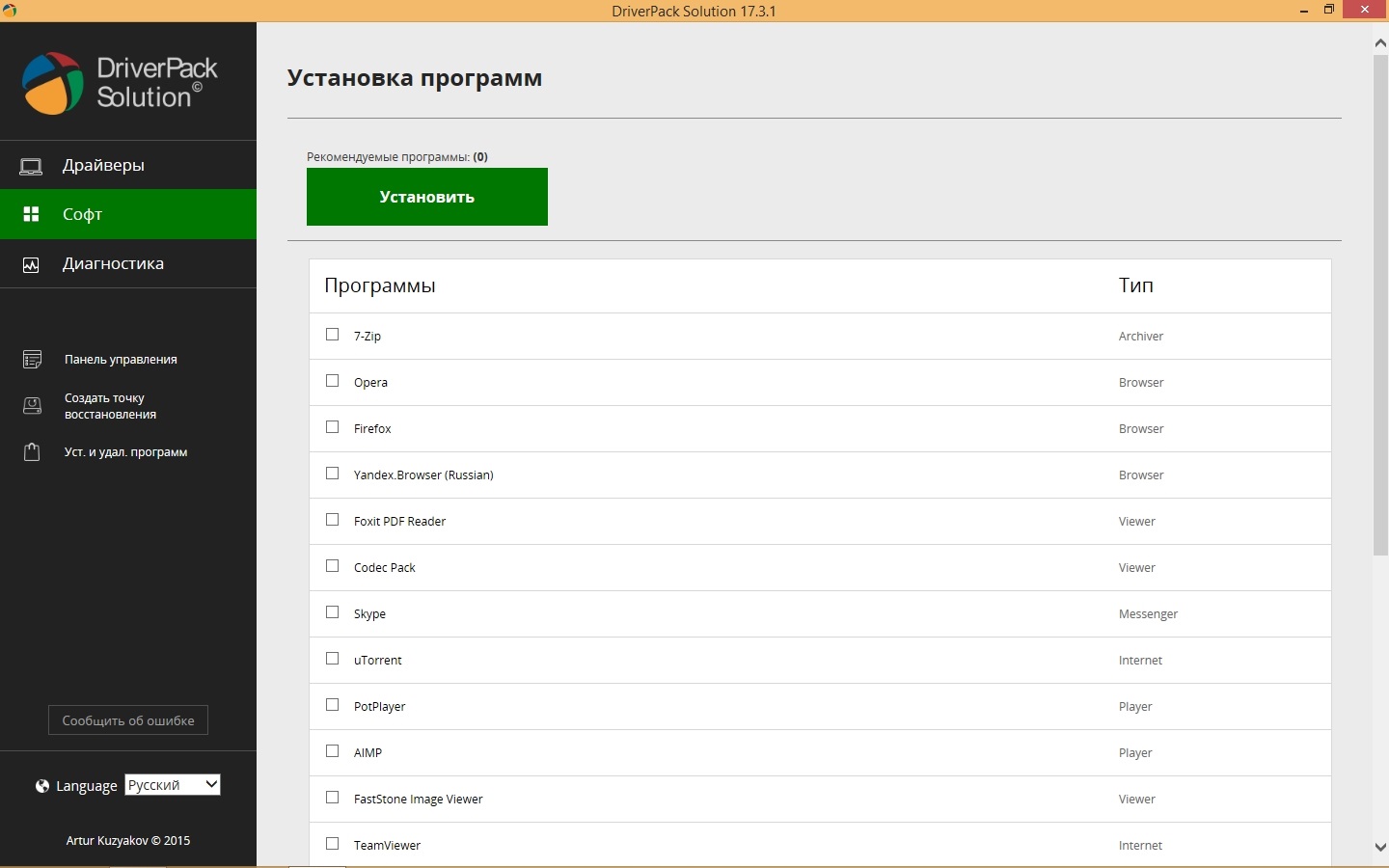Image resolution: width=1389 pixels, height=868 pixels.
Task: Enable the TeamViewer checkbox
Action: click(x=333, y=844)
